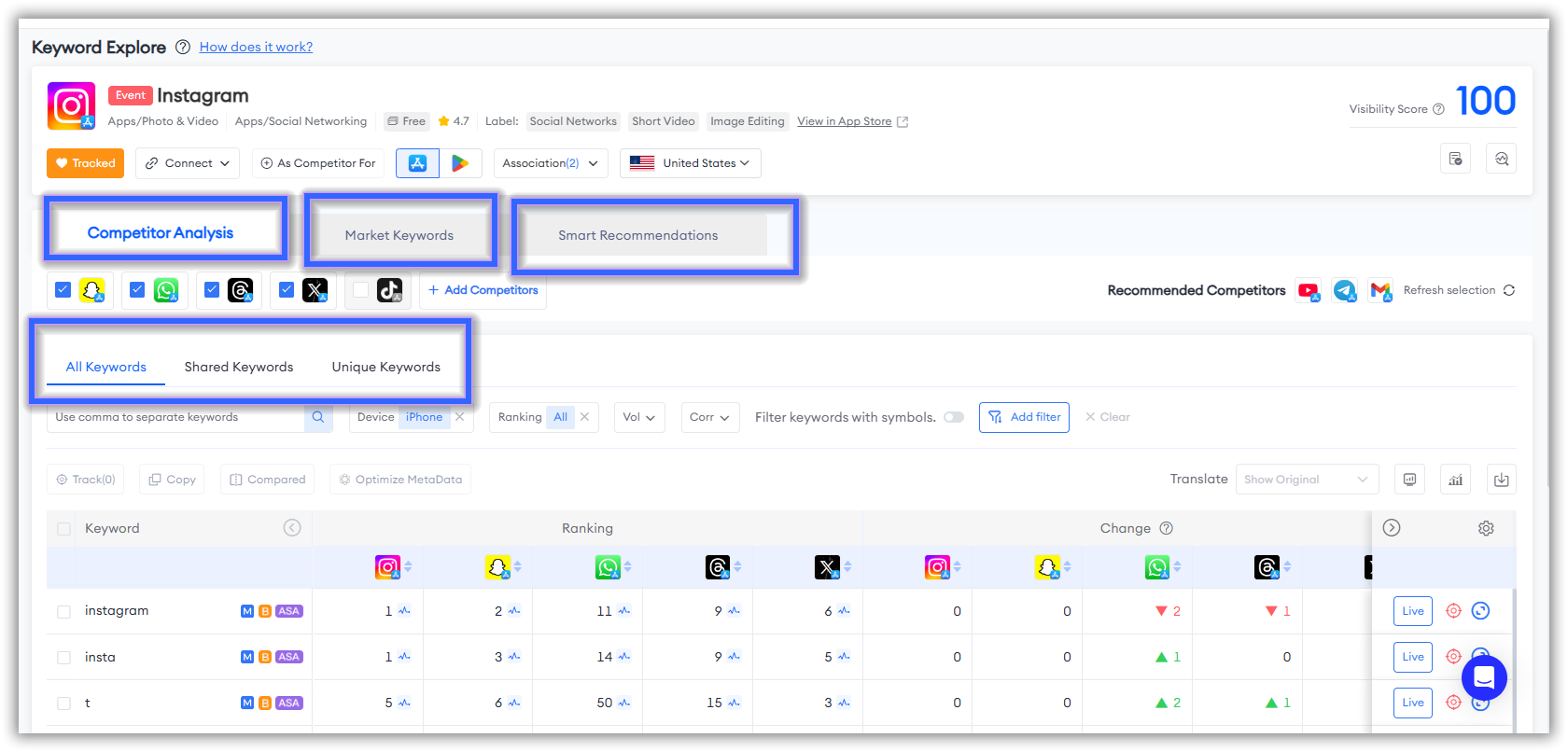Open the Device iPhone filter dropdown
The width and height of the screenshot is (1568, 752).
click(425, 417)
